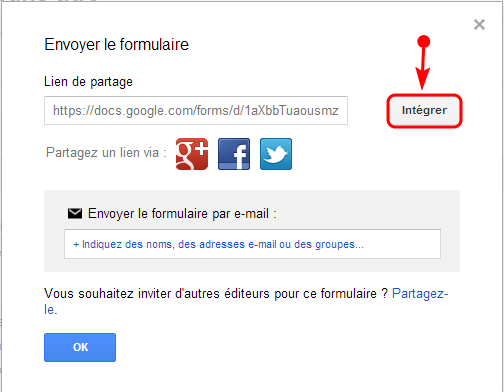Image resolution: width=504 pixels, height=392 pixels.
Task: Share the form link on Twitter
Action: (x=276, y=154)
